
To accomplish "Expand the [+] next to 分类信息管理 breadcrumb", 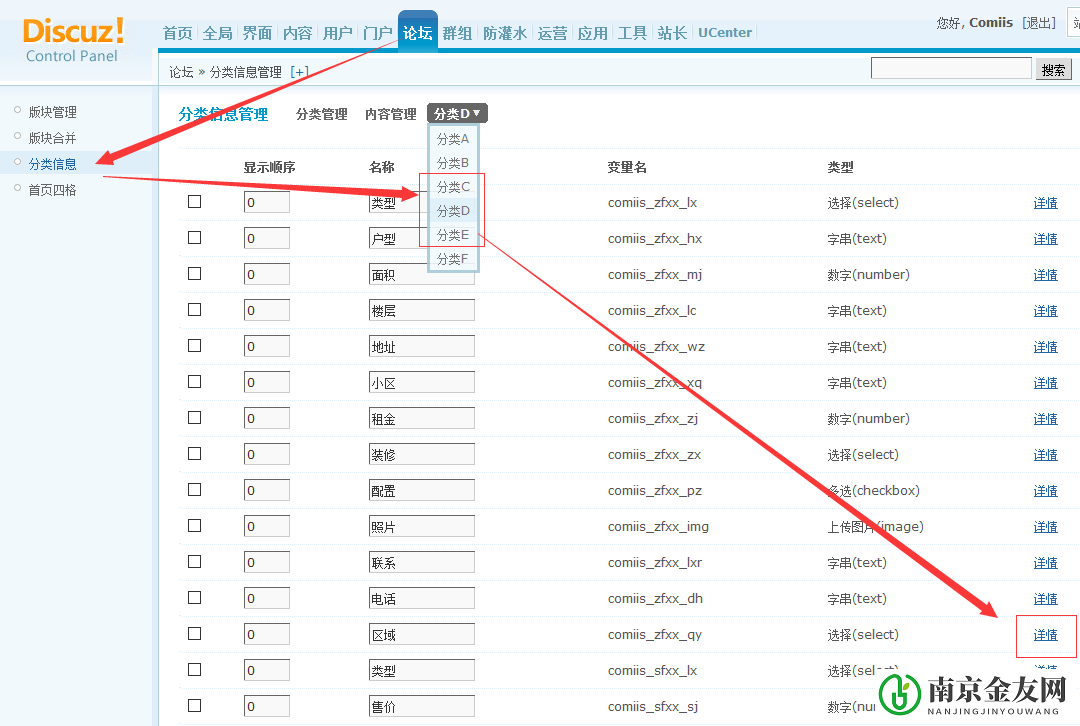I will [299, 72].
